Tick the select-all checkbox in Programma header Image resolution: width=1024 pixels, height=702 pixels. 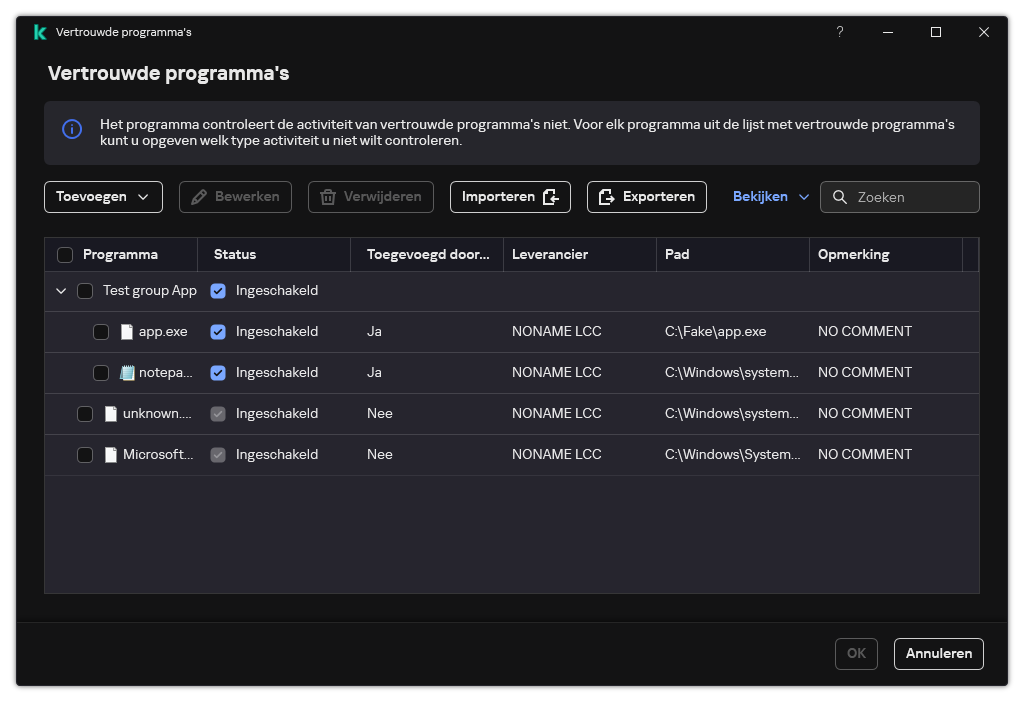point(65,255)
